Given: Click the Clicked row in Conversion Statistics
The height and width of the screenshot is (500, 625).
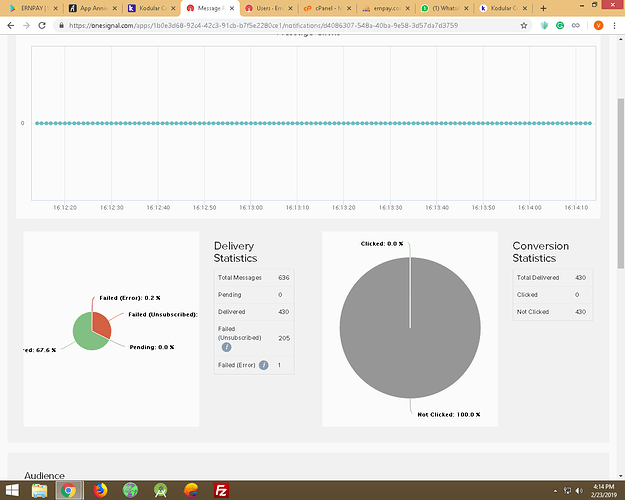Looking at the screenshot, I should tap(552, 295).
